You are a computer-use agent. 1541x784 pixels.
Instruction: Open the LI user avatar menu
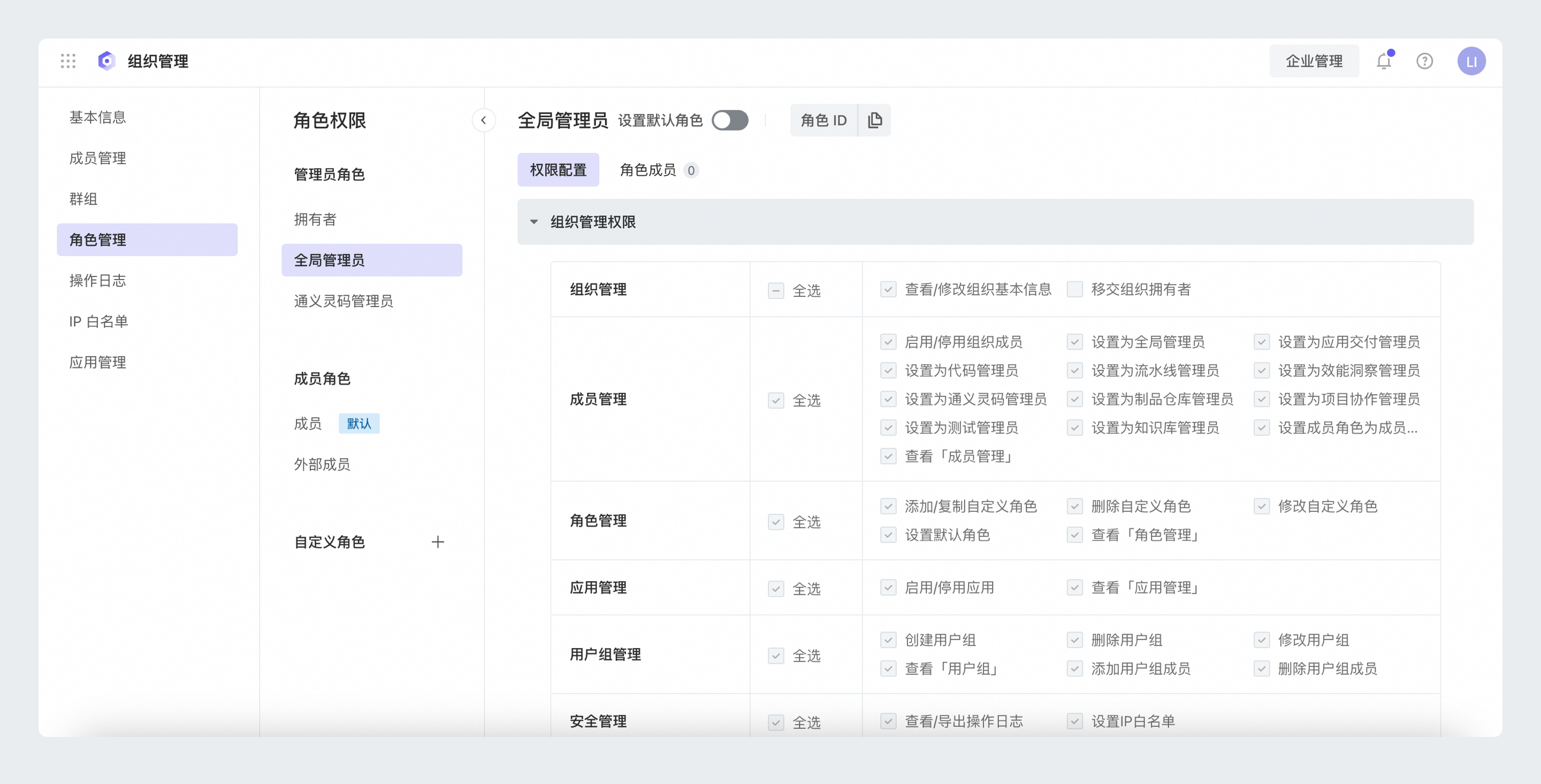[x=1471, y=61]
